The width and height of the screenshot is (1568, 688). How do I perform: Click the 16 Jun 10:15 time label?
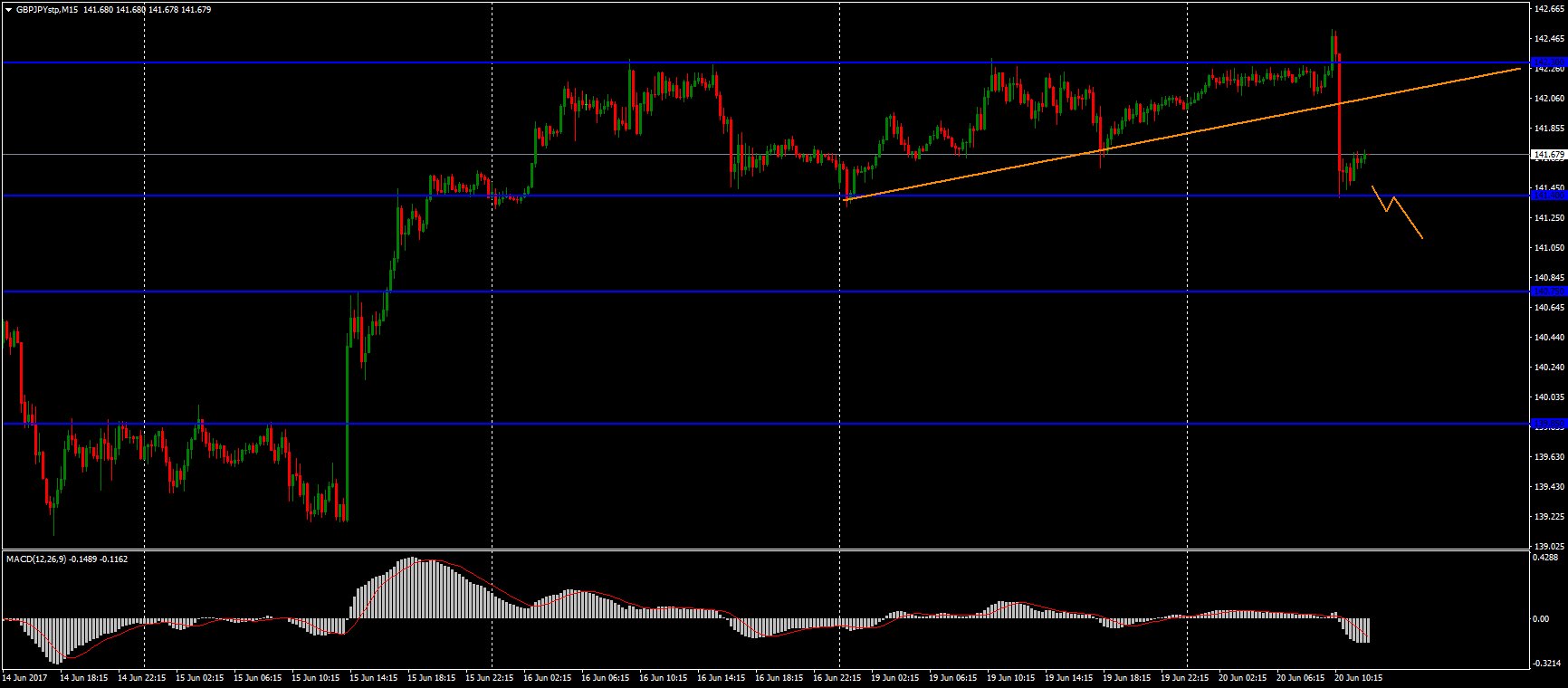(664, 677)
